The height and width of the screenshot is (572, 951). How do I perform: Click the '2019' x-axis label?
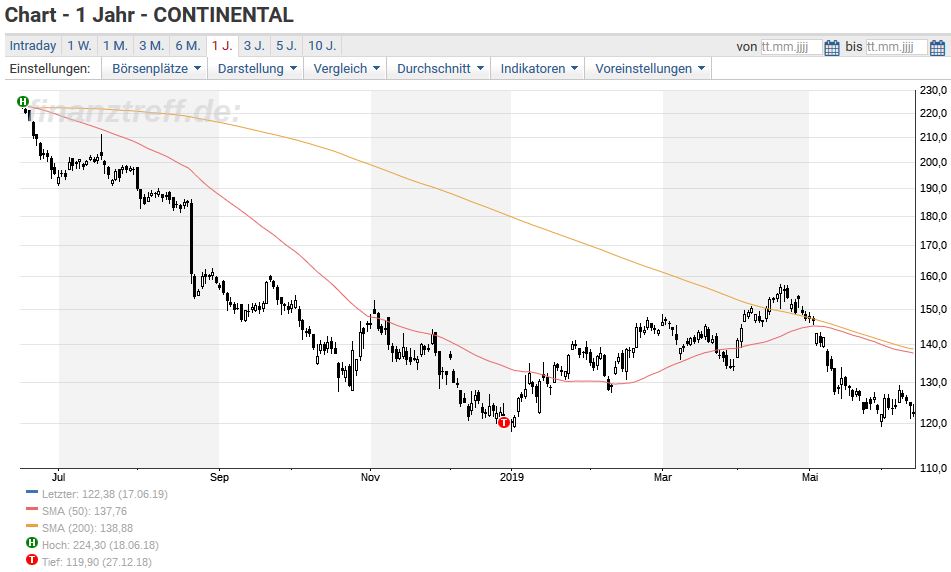coord(512,477)
